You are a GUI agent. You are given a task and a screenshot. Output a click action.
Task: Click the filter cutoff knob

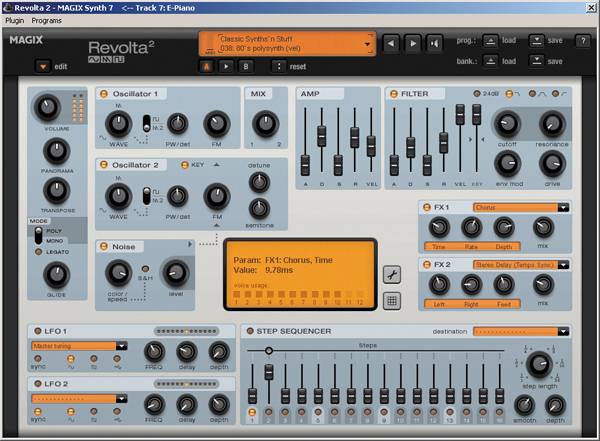(507, 124)
